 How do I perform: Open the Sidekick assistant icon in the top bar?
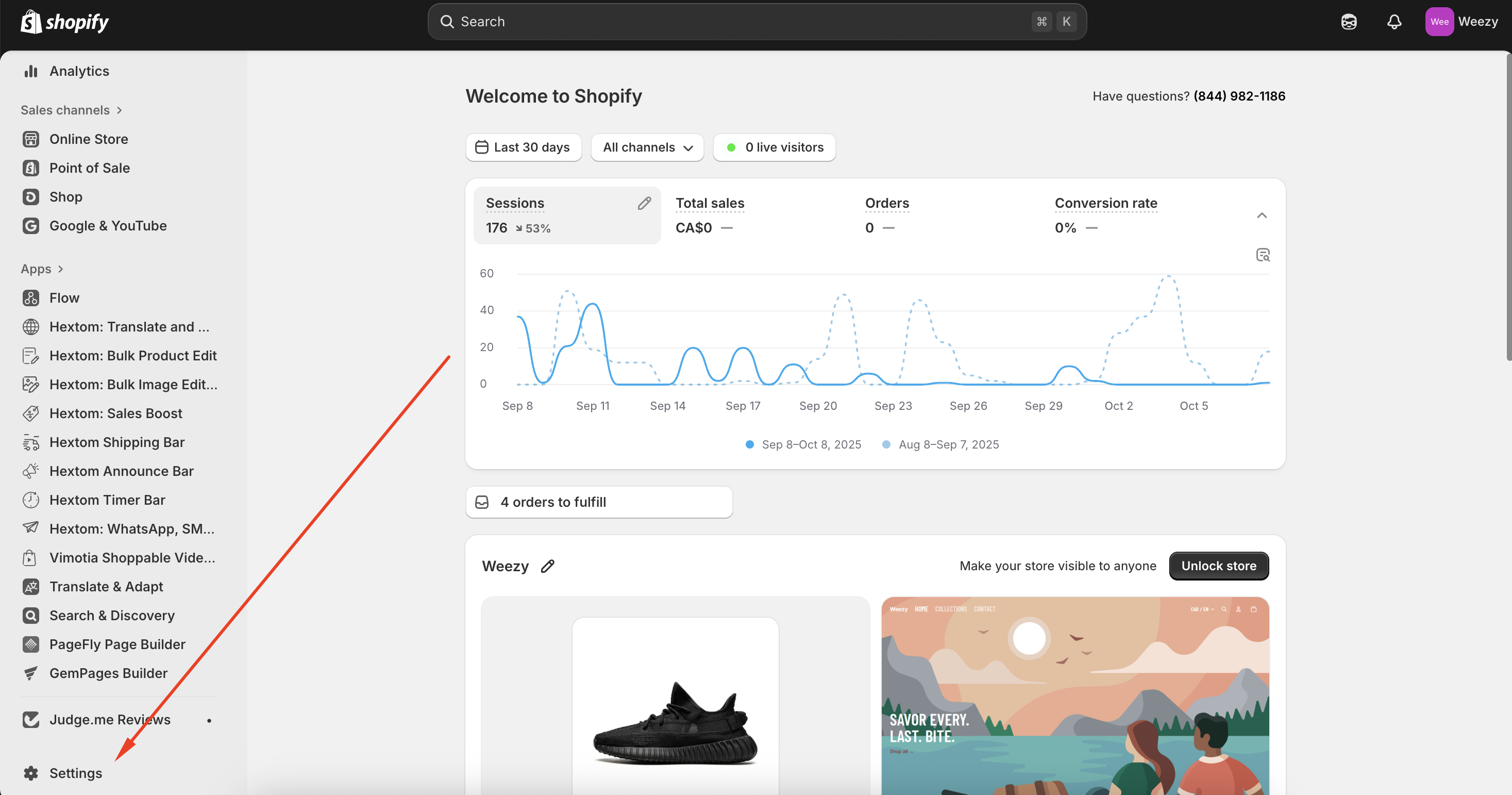coord(1349,22)
